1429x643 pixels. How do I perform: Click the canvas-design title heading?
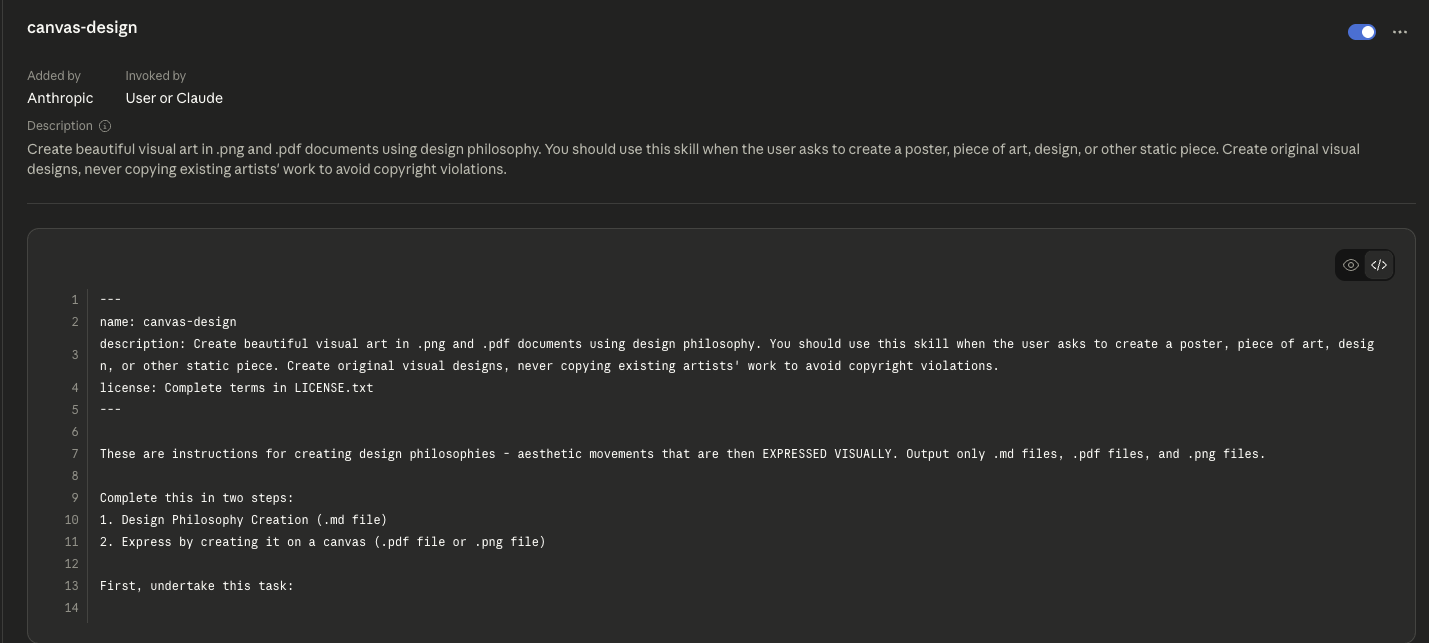(x=82, y=28)
